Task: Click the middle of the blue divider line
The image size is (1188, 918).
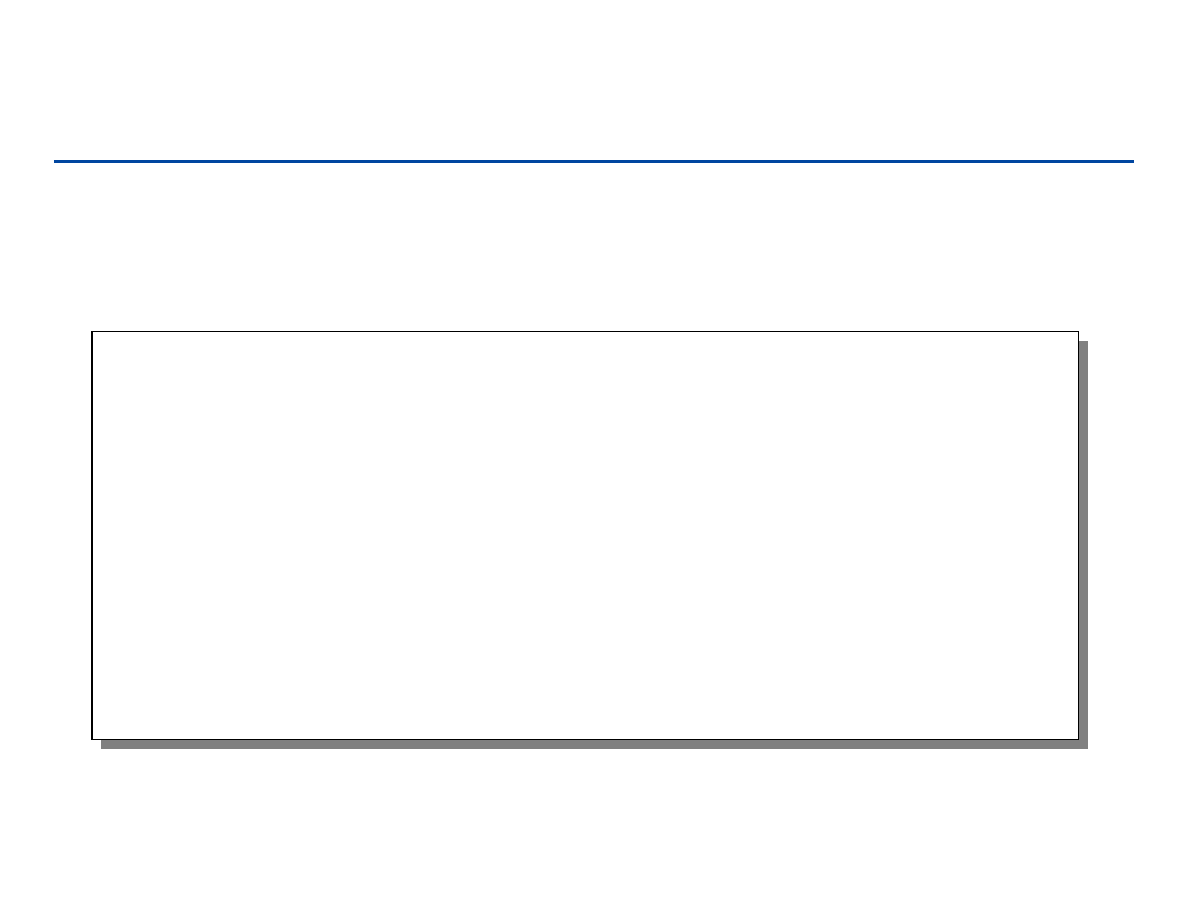Action: [594, 161]
